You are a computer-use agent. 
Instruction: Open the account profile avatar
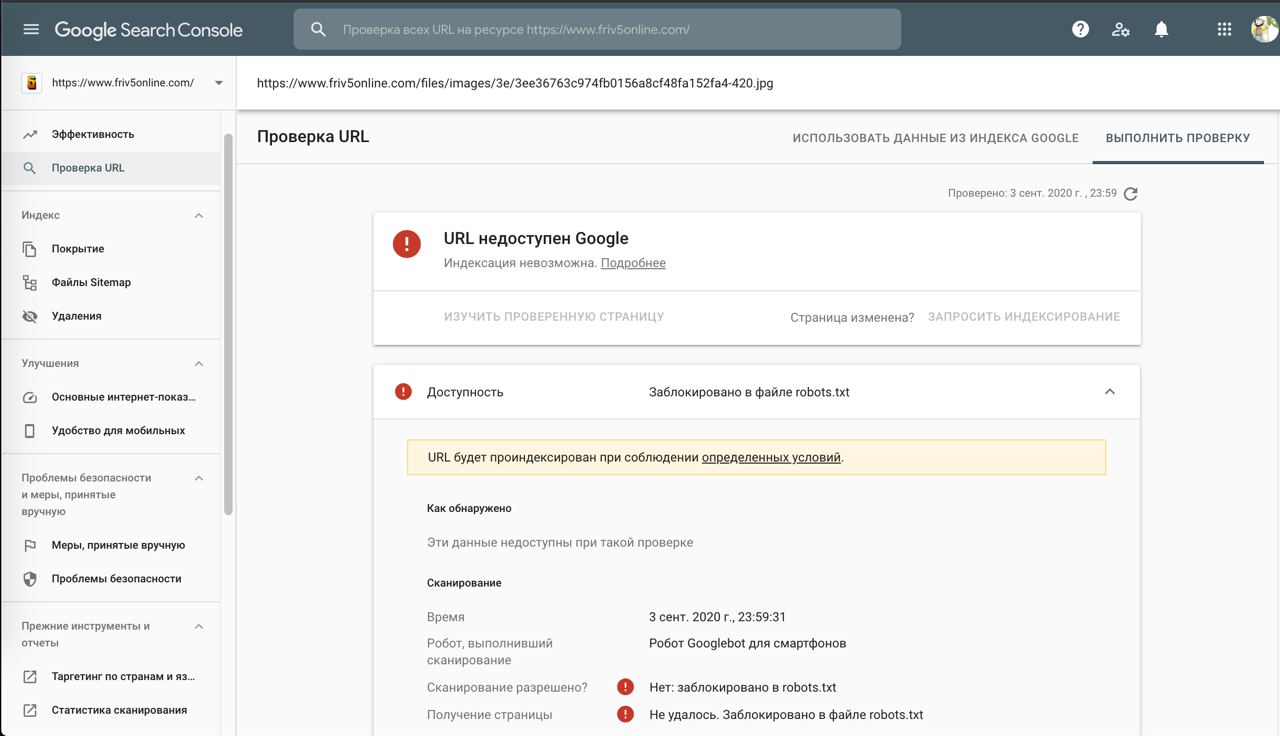pos(1265,29)
